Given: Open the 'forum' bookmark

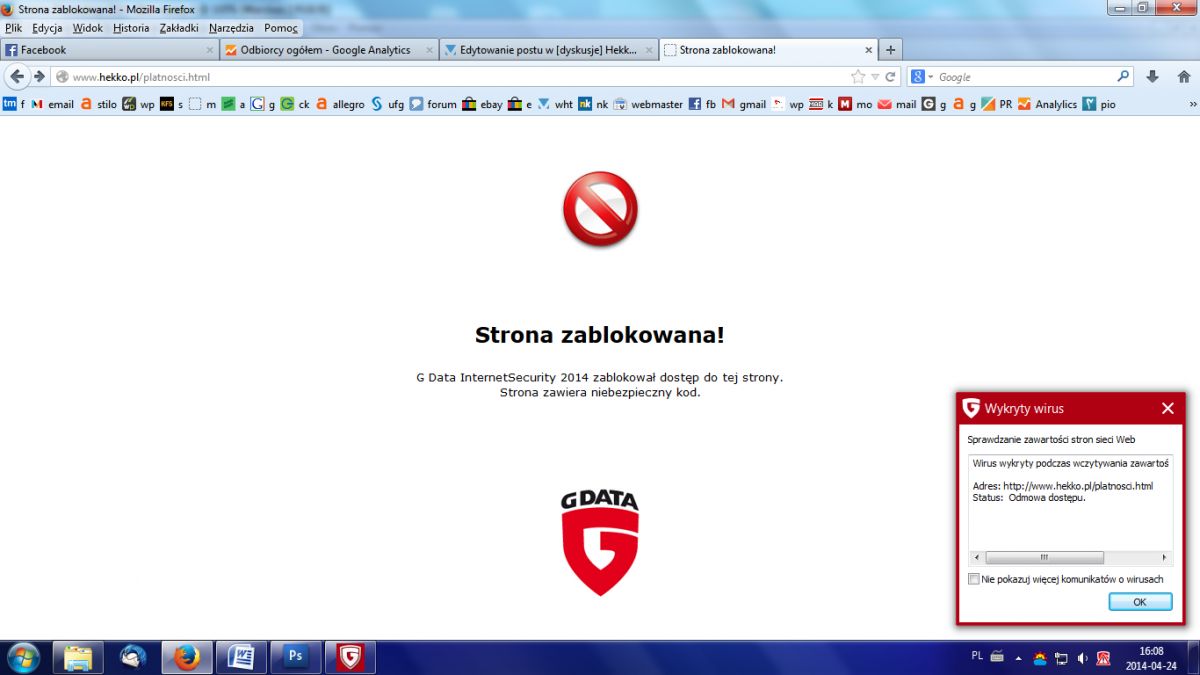Looking at the screenshot, I should (x=433, y=104).
